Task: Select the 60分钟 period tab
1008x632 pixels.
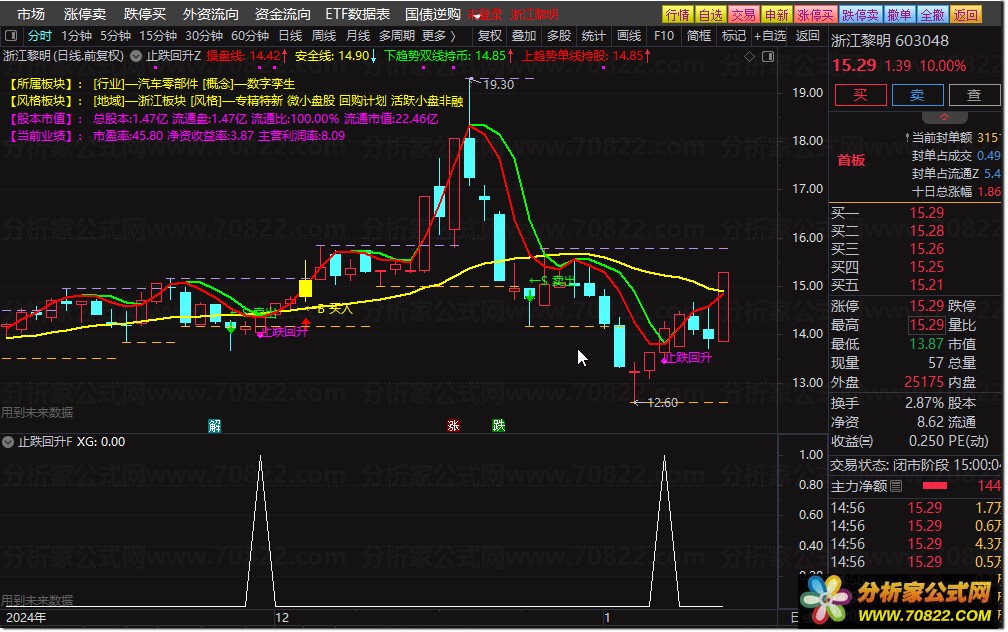Action: click(249, 35)
